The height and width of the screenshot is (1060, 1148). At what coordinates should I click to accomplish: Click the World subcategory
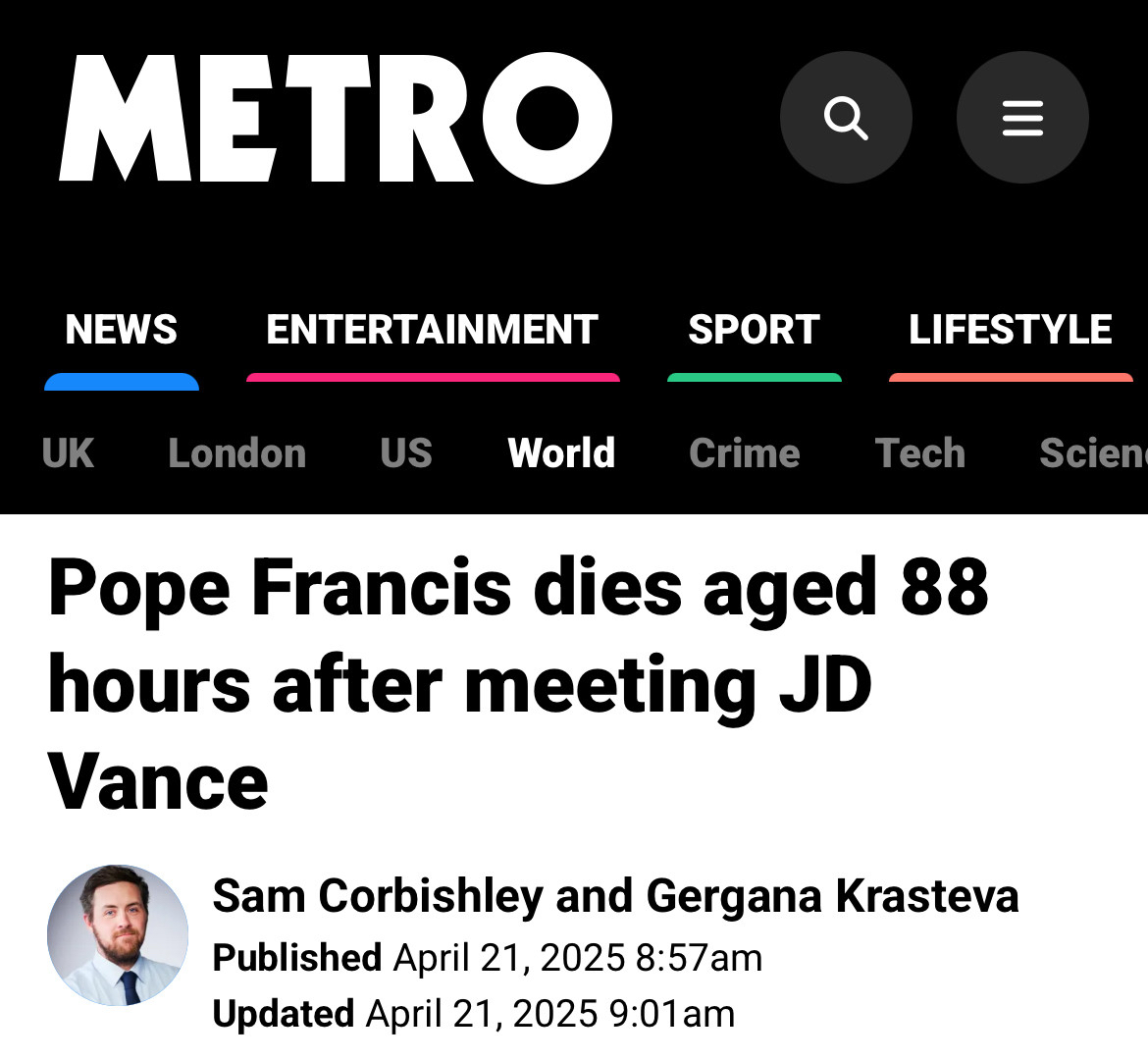pyautogui.click(x=561, y=453)
